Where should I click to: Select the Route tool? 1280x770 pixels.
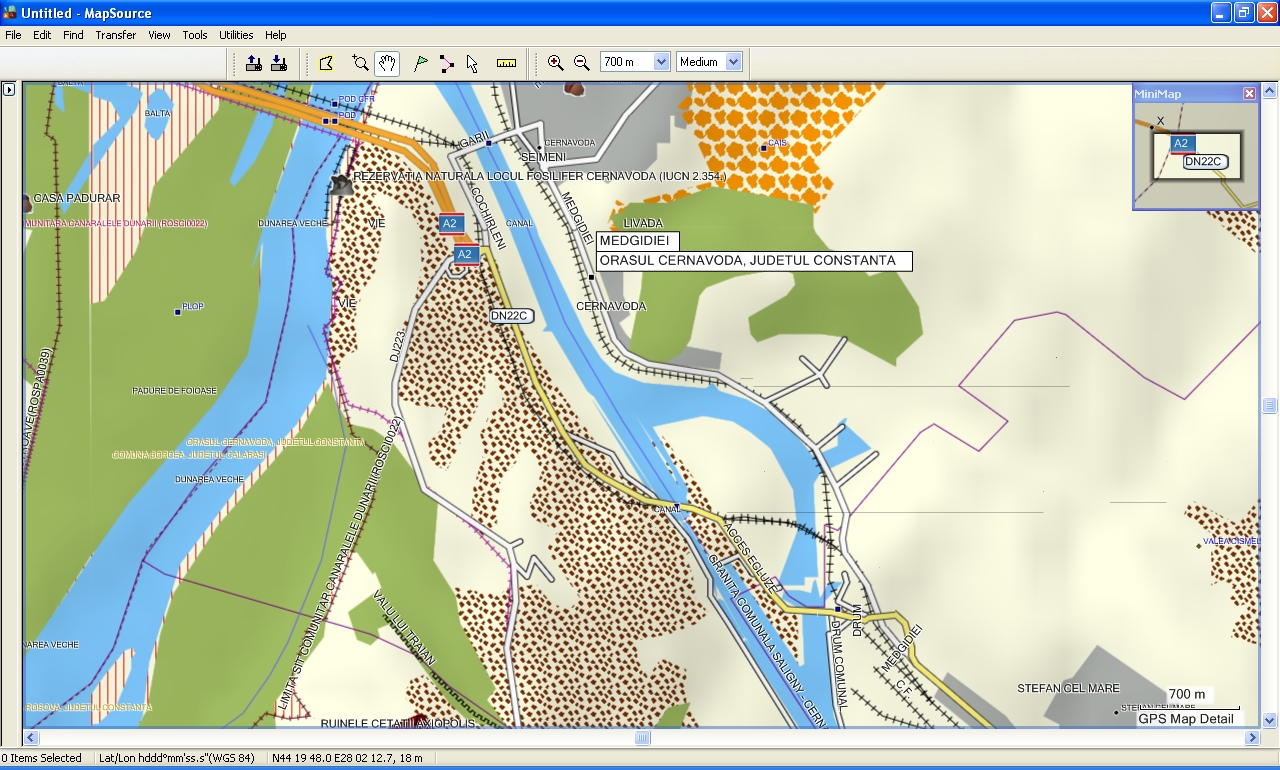pyautogui.click(x=446, y=63)
